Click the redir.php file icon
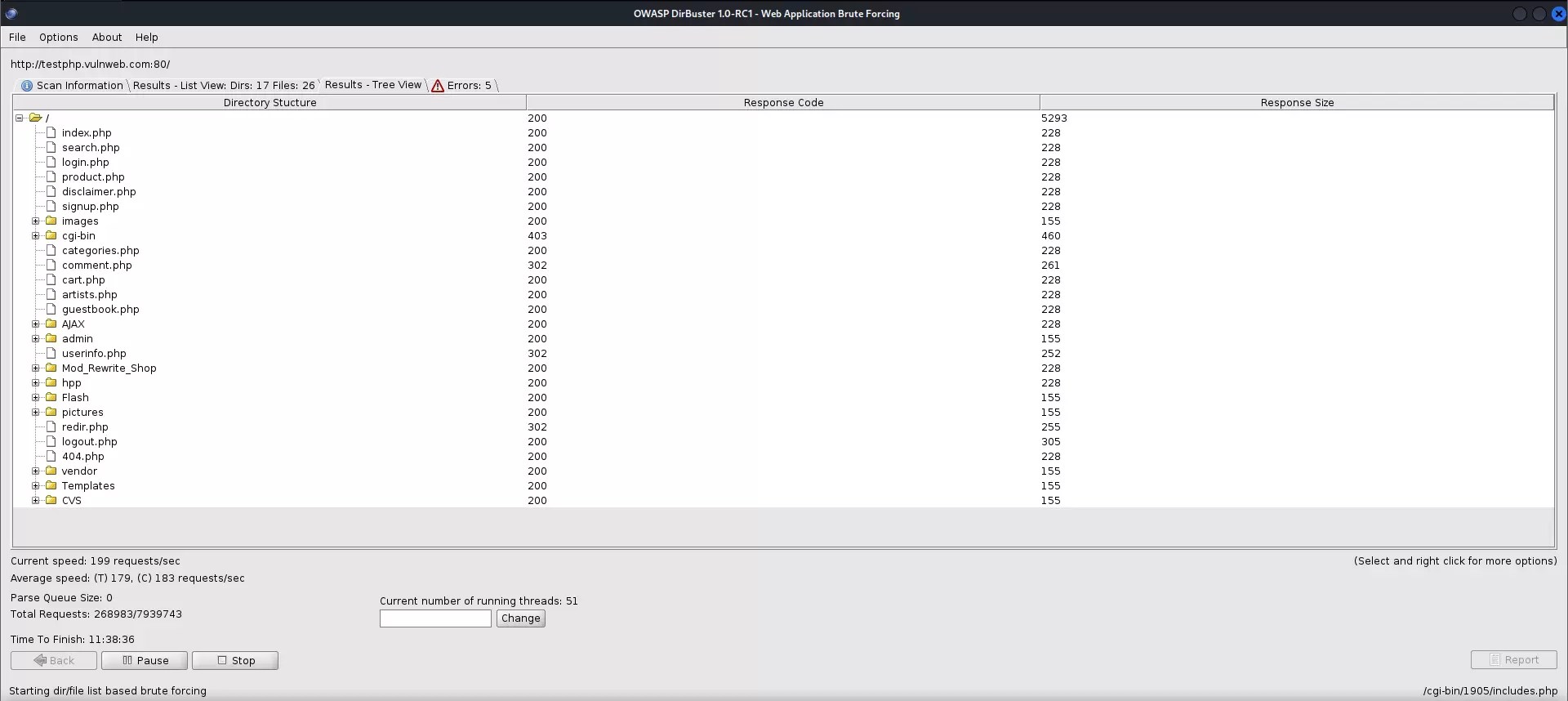 point(51,426)
